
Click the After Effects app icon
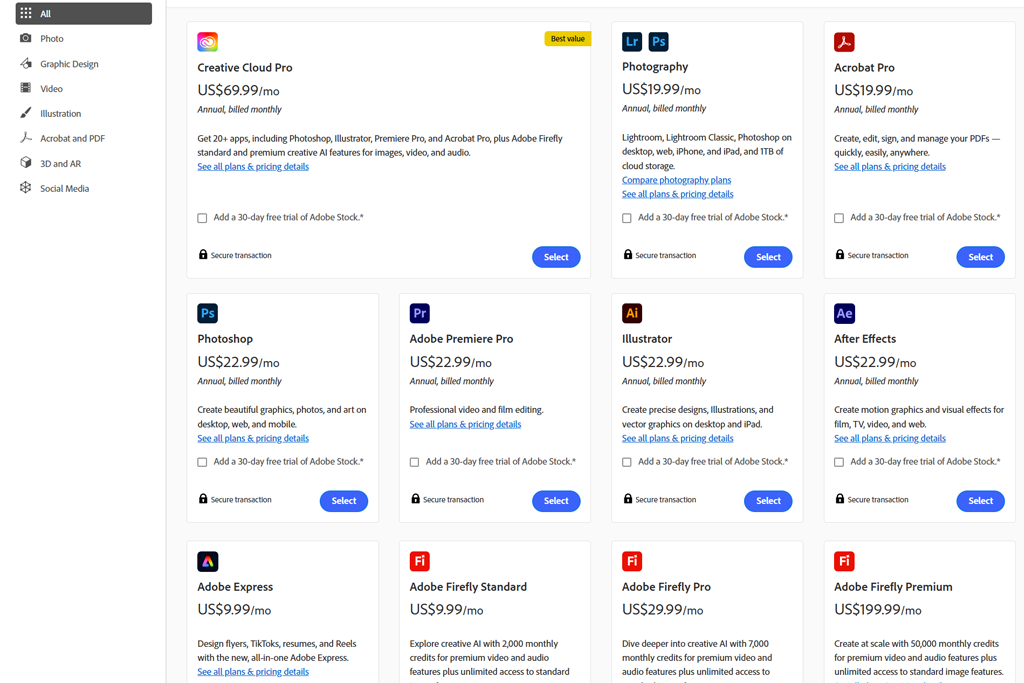point(844,313)
